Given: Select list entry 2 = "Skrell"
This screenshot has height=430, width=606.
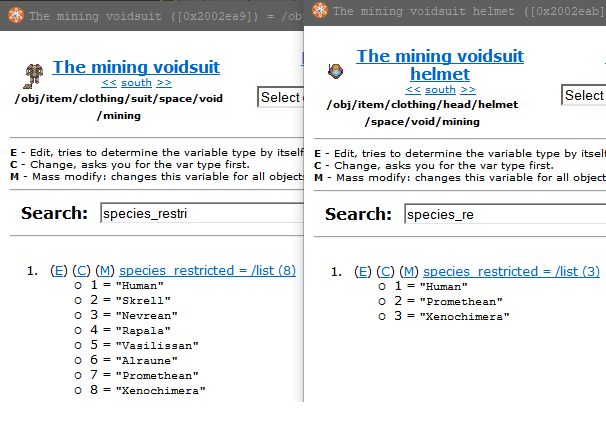Looking at the screenshot, I should tap(131, 300).
